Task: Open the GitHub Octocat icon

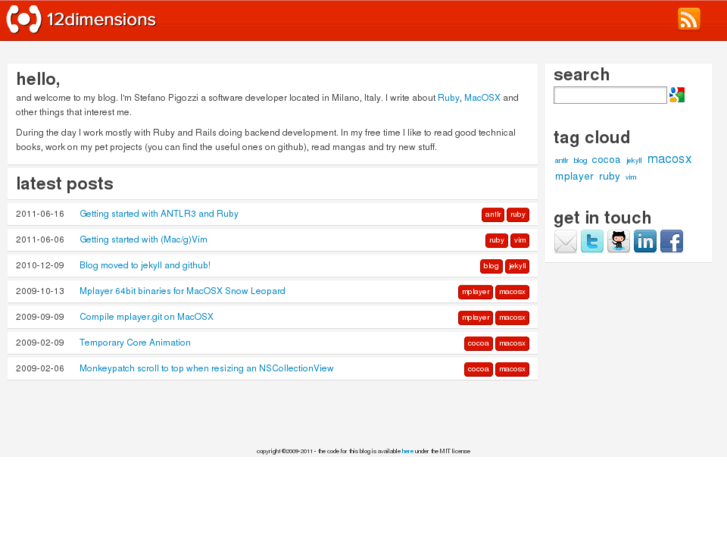Action: pyautogui.click(x=619, y=241)
